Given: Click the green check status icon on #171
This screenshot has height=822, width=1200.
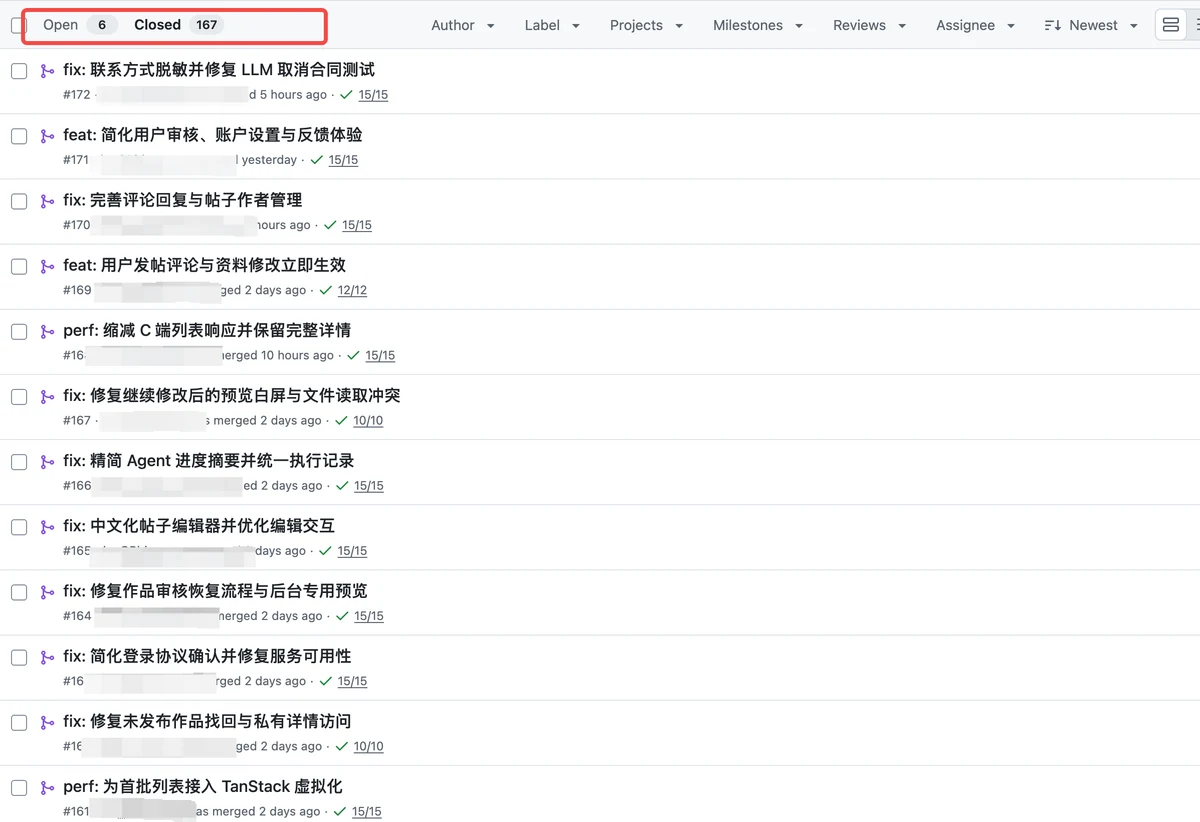Looking at the screenshot, I should tap(317, 160).
